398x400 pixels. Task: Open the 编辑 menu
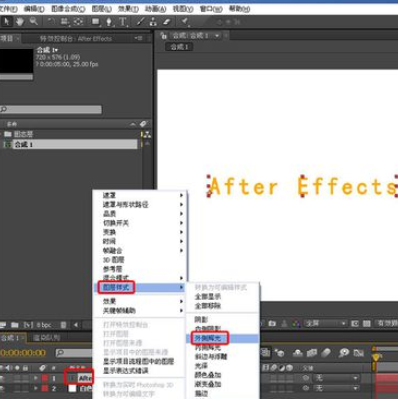click(34, 9)
